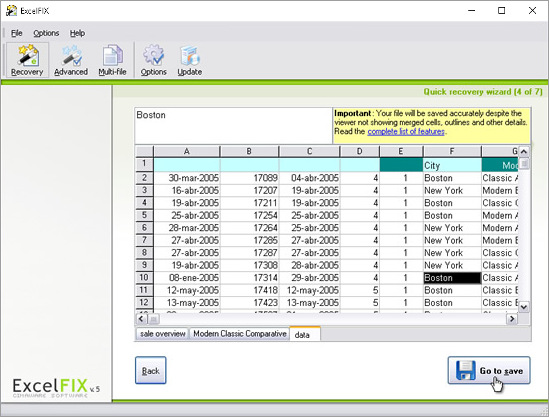Open the File menu
This screenshot has width=549, height=417.
point(16,33)
